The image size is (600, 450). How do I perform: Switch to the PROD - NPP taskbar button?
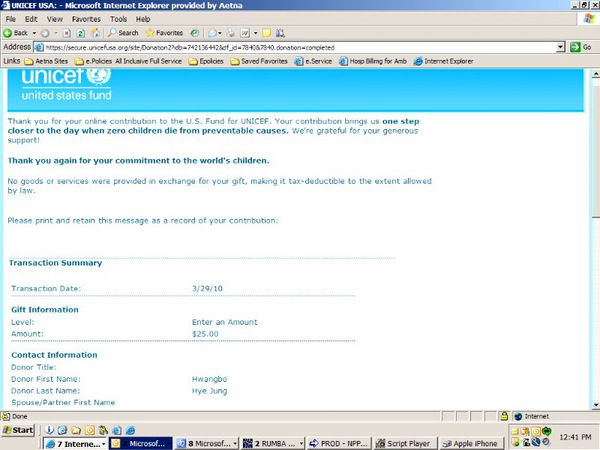(339, 443)
